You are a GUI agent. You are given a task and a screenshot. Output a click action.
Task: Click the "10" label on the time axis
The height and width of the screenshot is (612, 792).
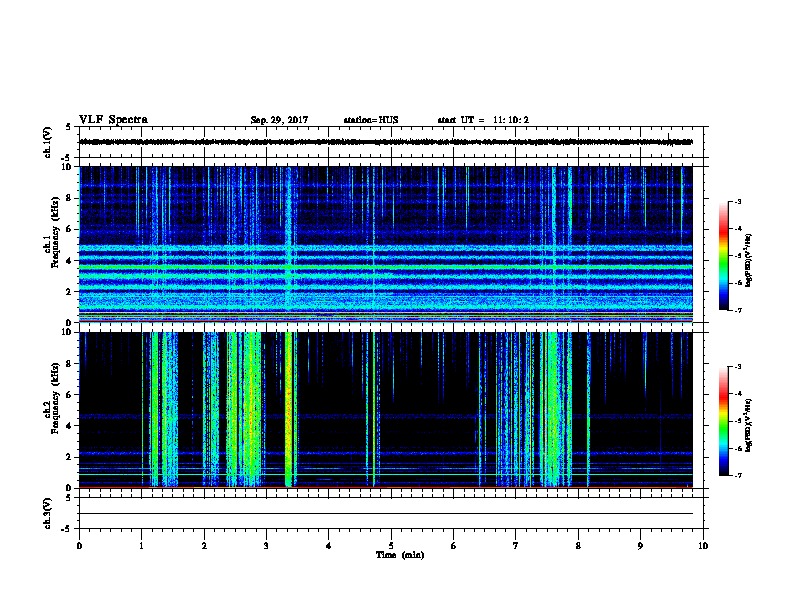click(x=703, y=546)
